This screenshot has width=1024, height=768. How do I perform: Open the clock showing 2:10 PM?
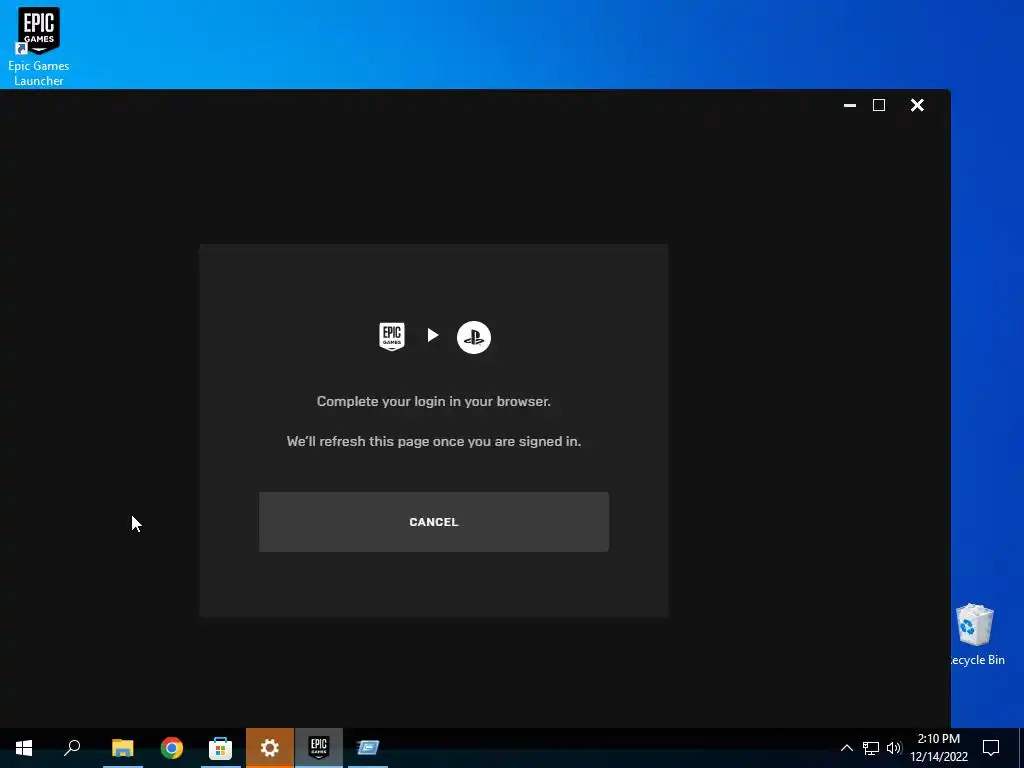click(x=939, y=748)
